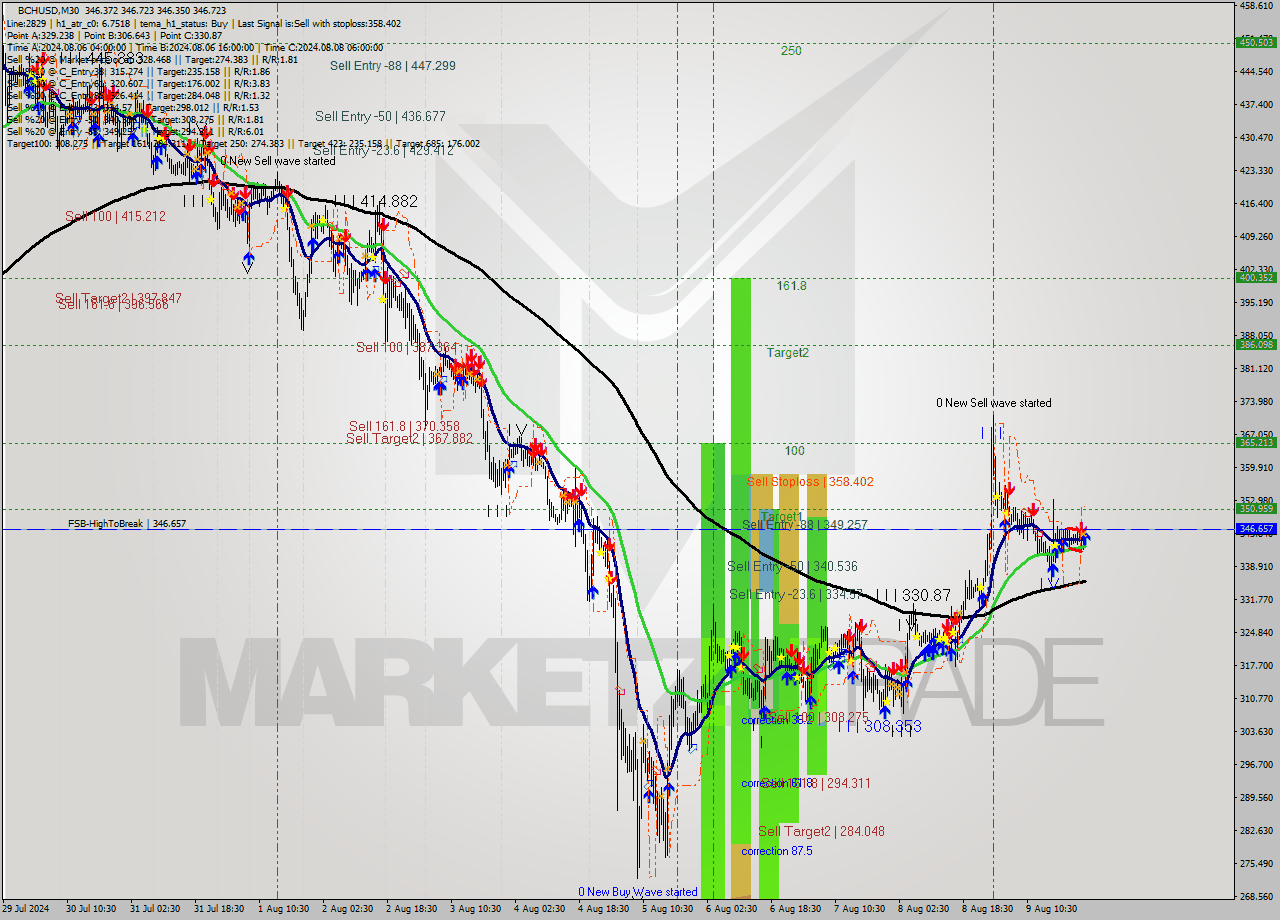Image resolution: width=1280 pixels, height=920 pixels.
Task: Click the 'I I I 330.87' wave label
Action: 912,595
